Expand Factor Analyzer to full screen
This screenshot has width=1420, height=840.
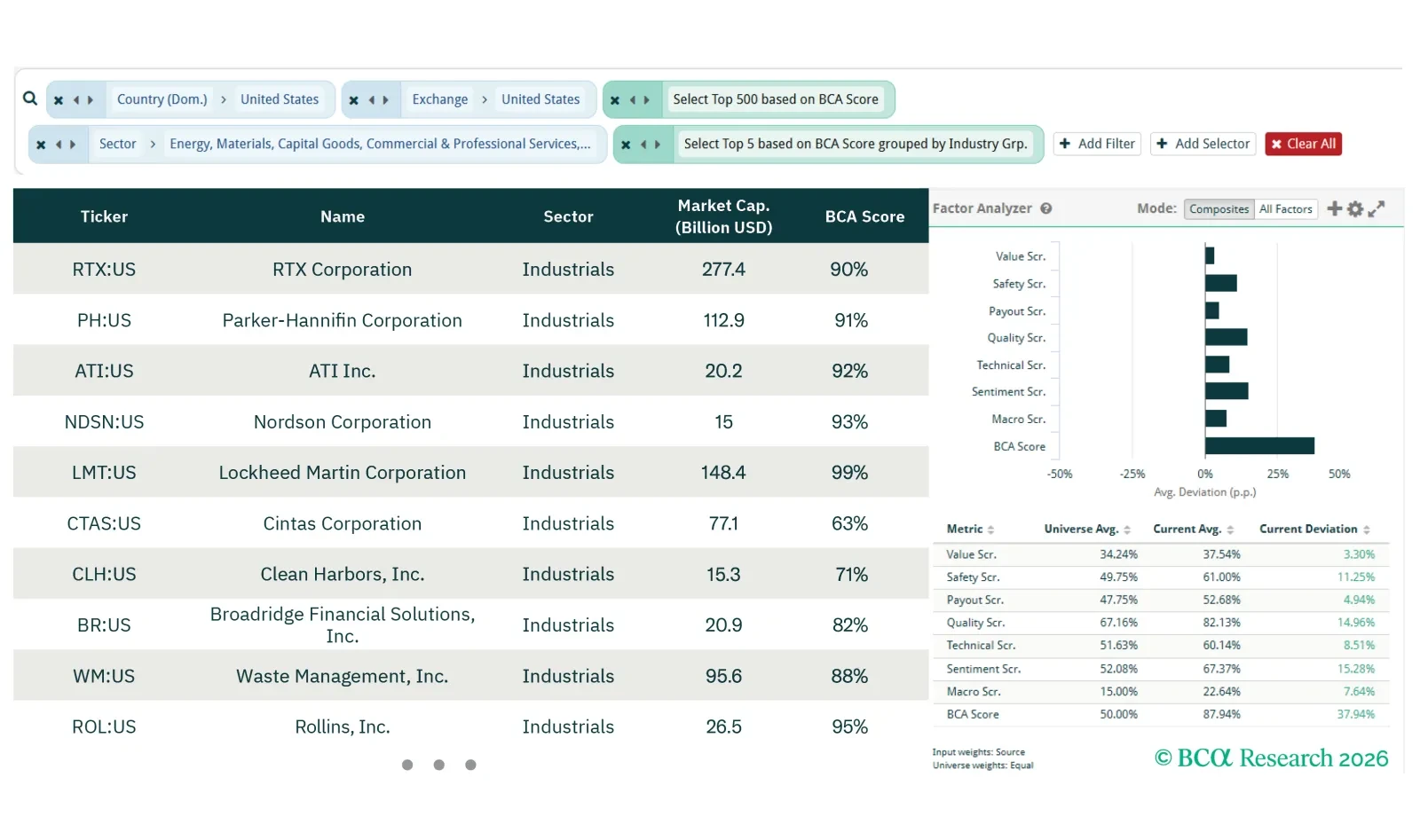click(1377, 209)
